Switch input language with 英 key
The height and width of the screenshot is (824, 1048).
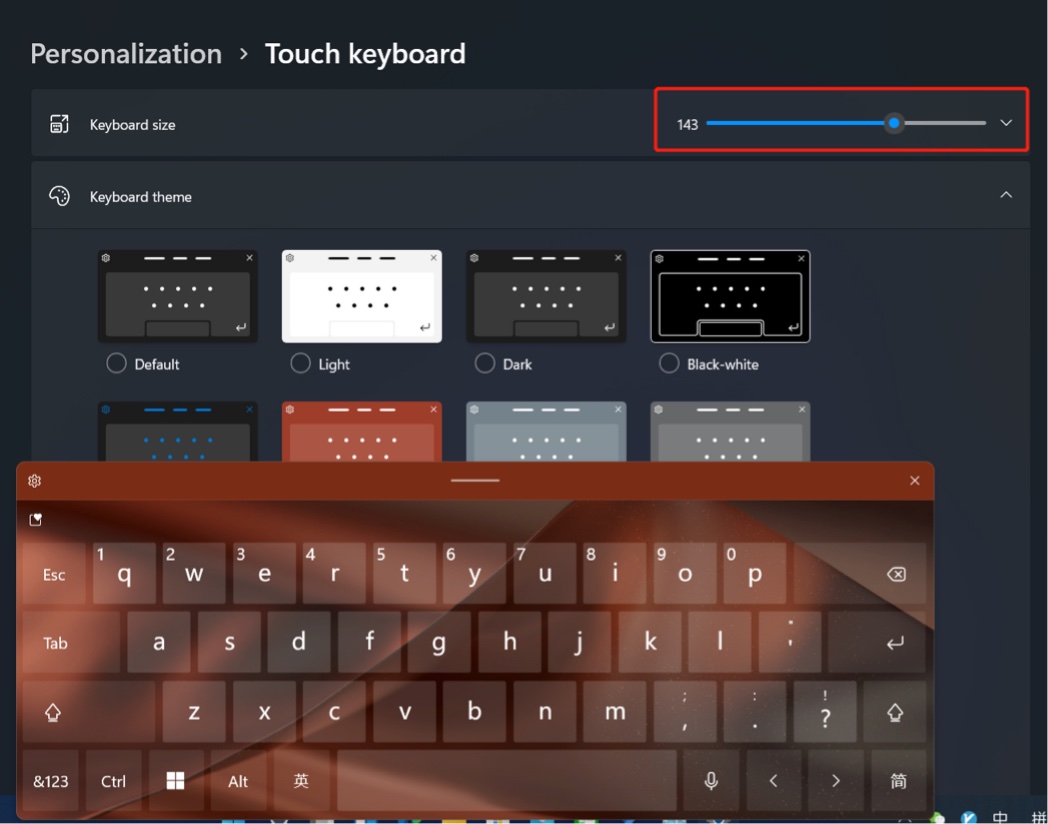(301, 781)
